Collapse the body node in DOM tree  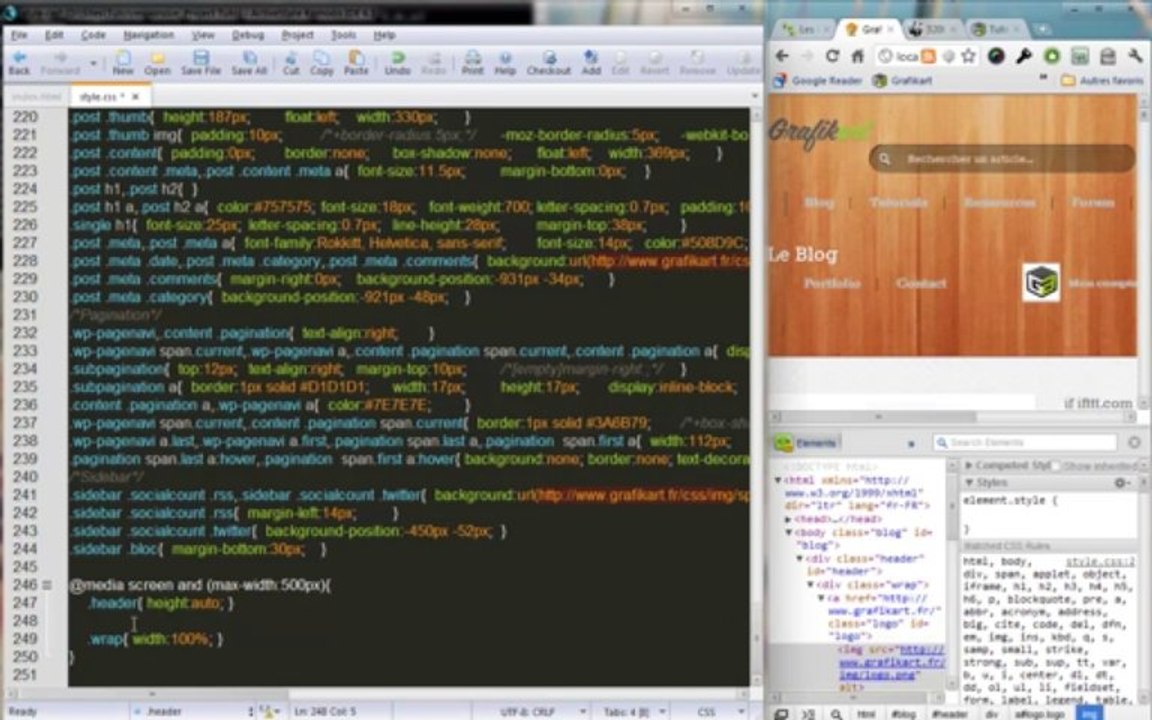click(788, 532)
